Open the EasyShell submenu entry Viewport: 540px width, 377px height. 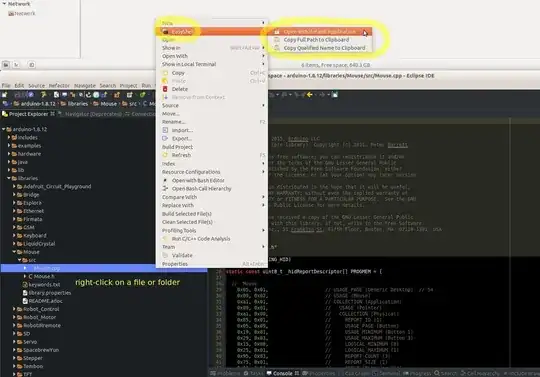pyautogui.click(x=212, y=32)
